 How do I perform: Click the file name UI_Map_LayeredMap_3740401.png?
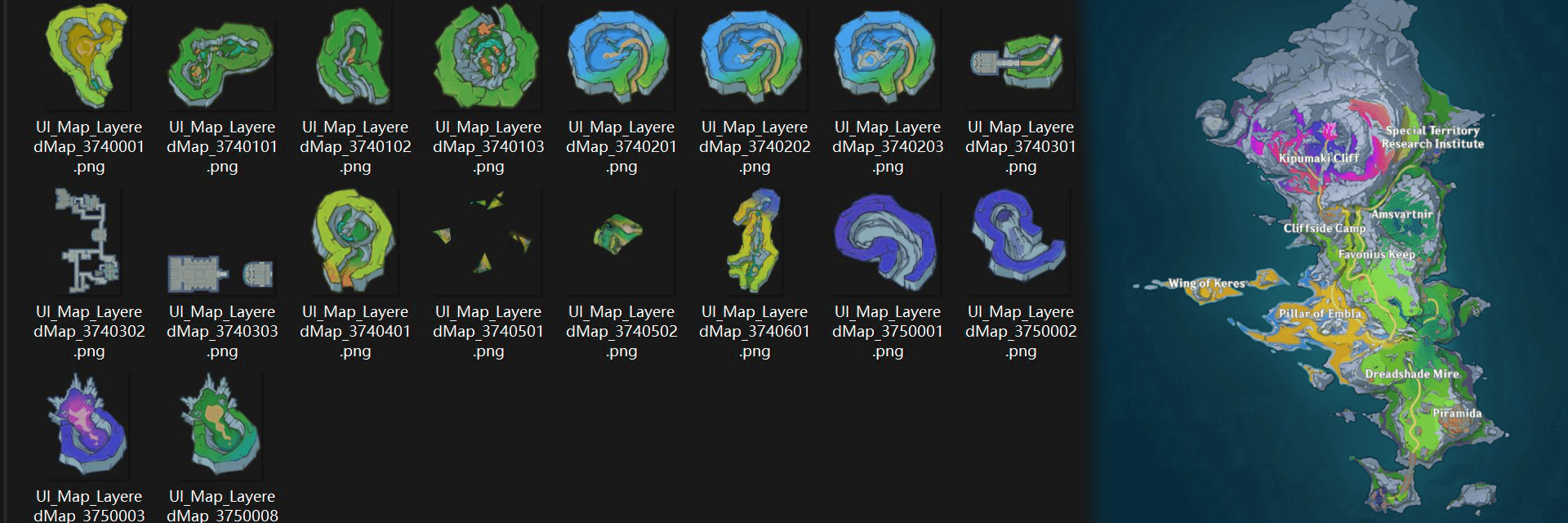coord(355,332)
